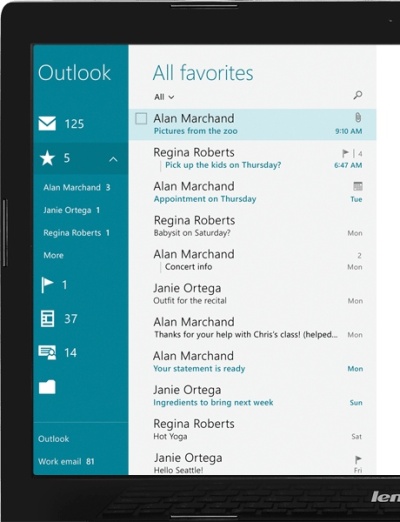Switch to the Work email account
This screenshot has width=400, height=522.
point(66,461)
